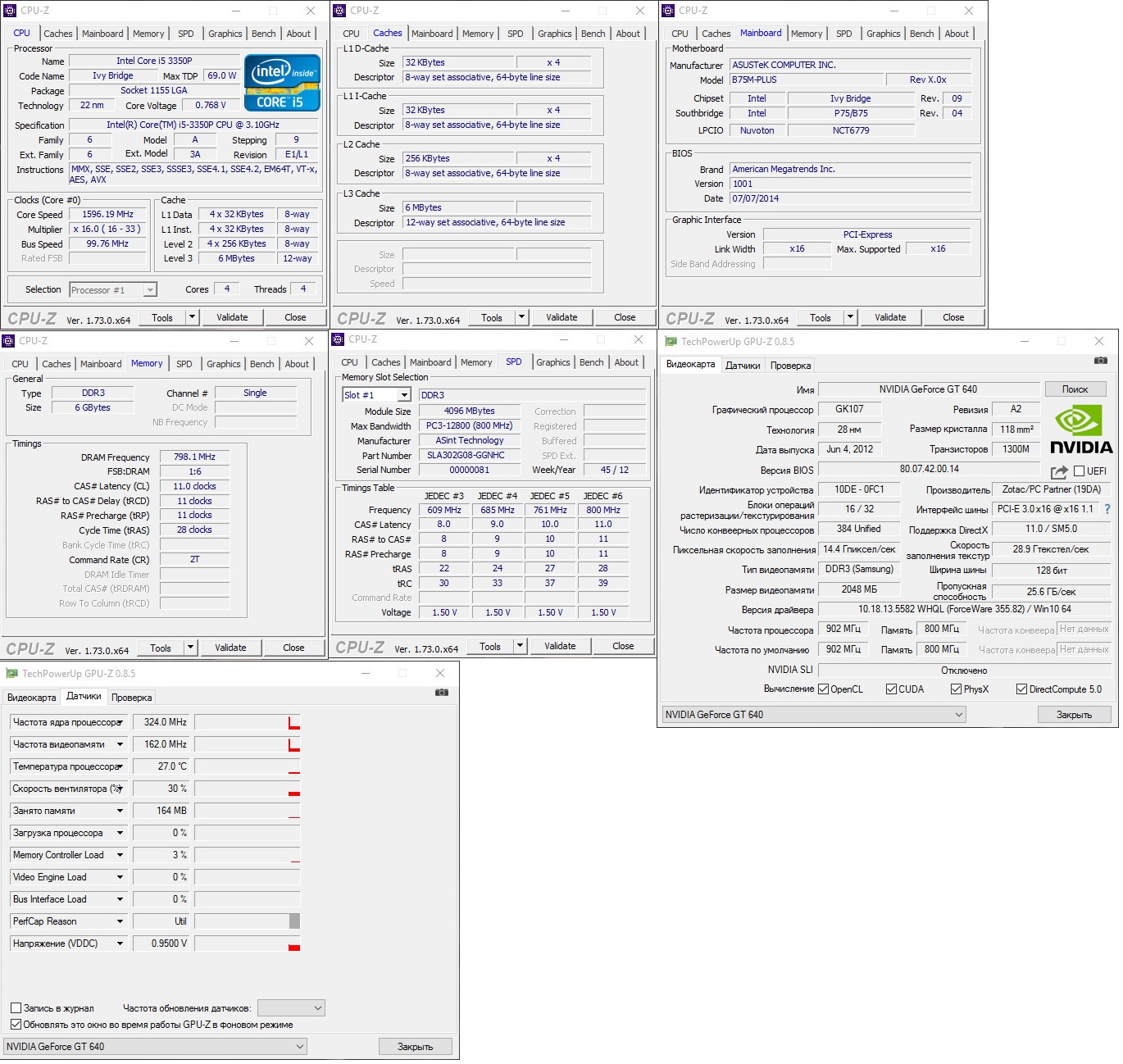Screen dimensions: 1123x1064
Task: Click the question mark next to bus interface
Action: pos(1107,509)
